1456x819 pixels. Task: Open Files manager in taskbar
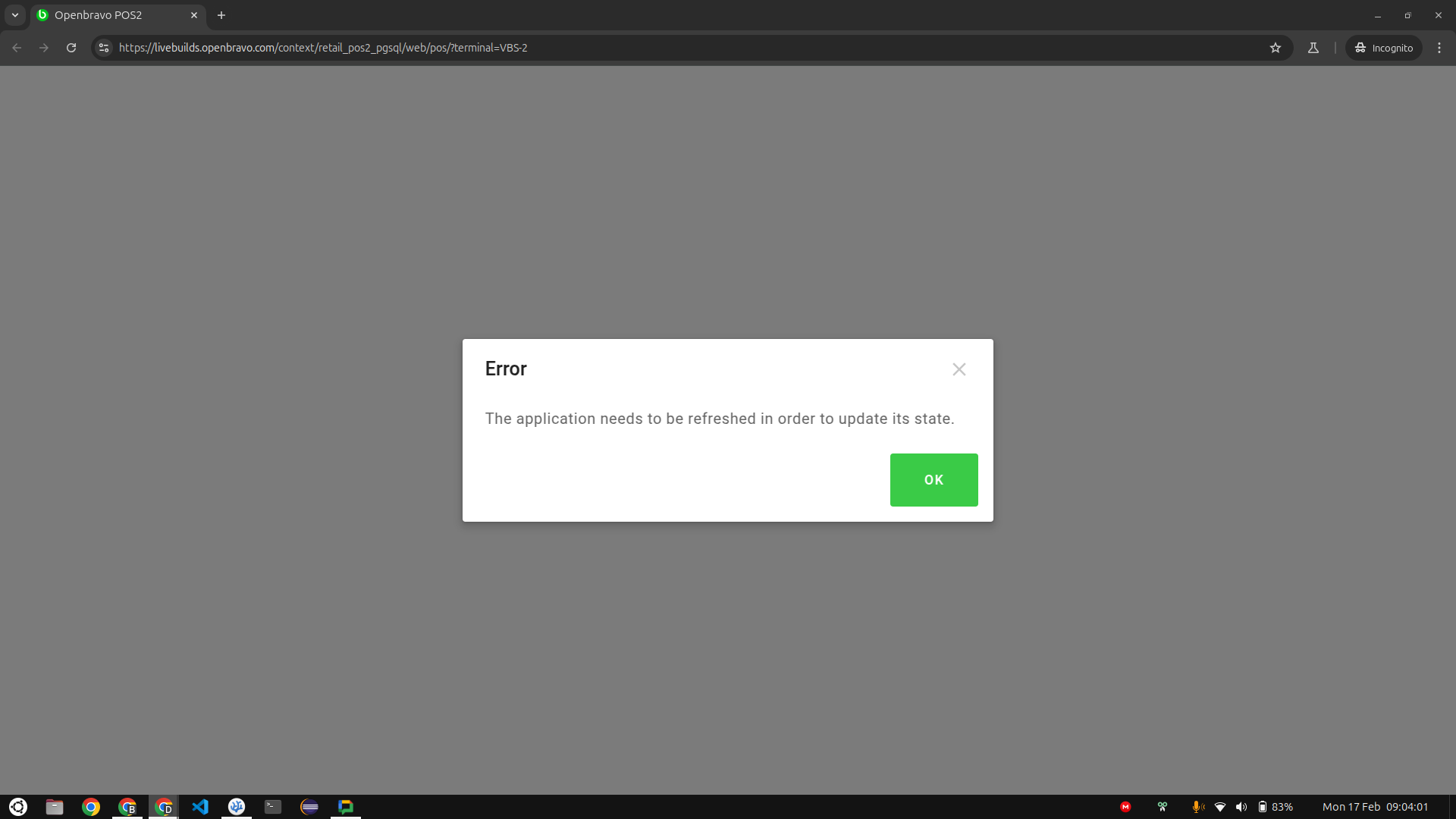click(x=55, y=807)
